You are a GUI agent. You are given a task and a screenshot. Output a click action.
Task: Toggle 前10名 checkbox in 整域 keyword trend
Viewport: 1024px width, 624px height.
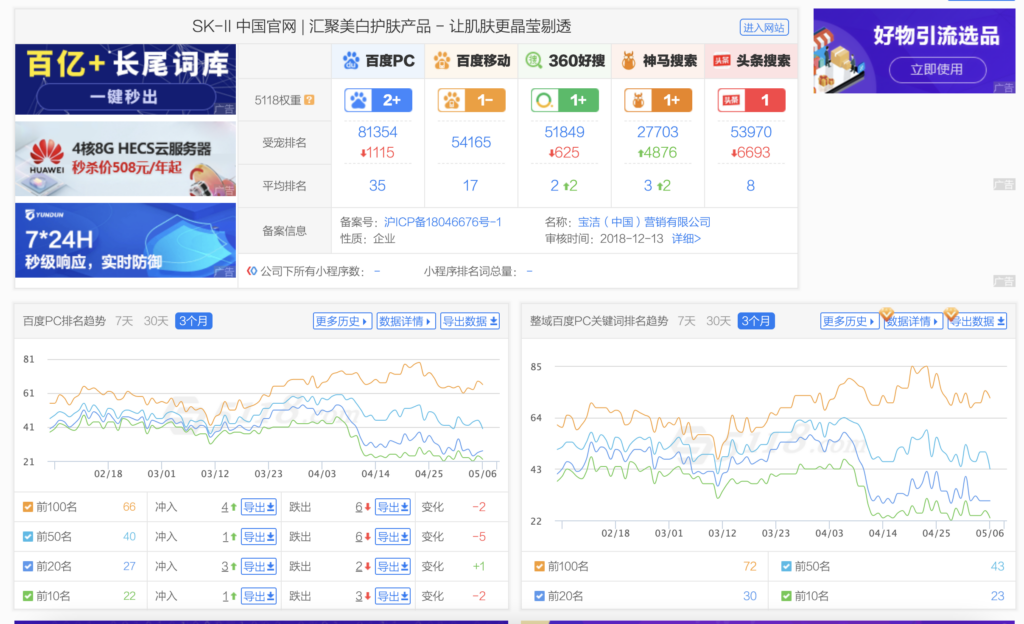[x=786, y=596]
